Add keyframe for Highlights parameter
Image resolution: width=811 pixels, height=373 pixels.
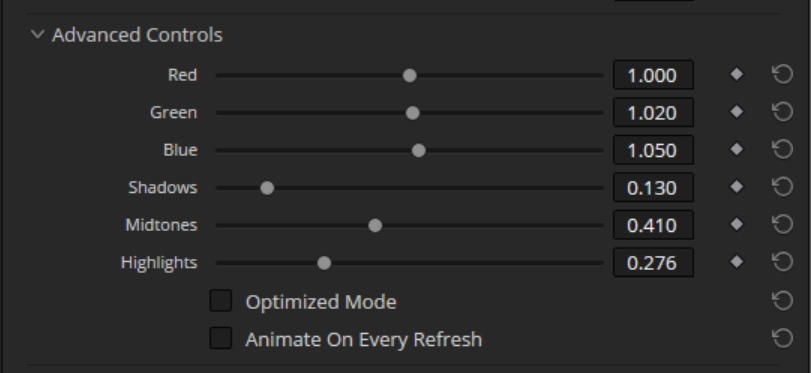click(737, 262)
